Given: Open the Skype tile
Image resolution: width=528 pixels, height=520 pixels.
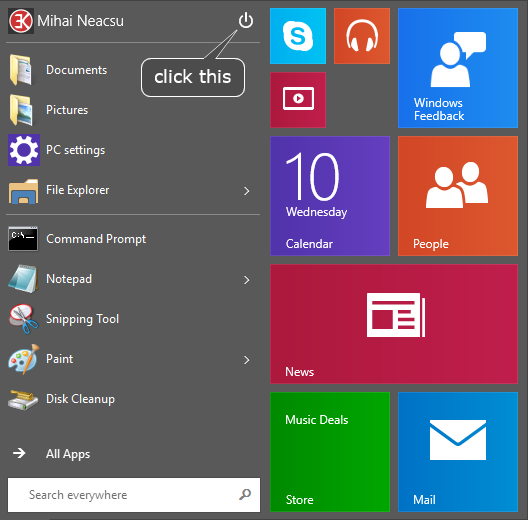Looking at the screenshot, I should click(x=298, y=36).
